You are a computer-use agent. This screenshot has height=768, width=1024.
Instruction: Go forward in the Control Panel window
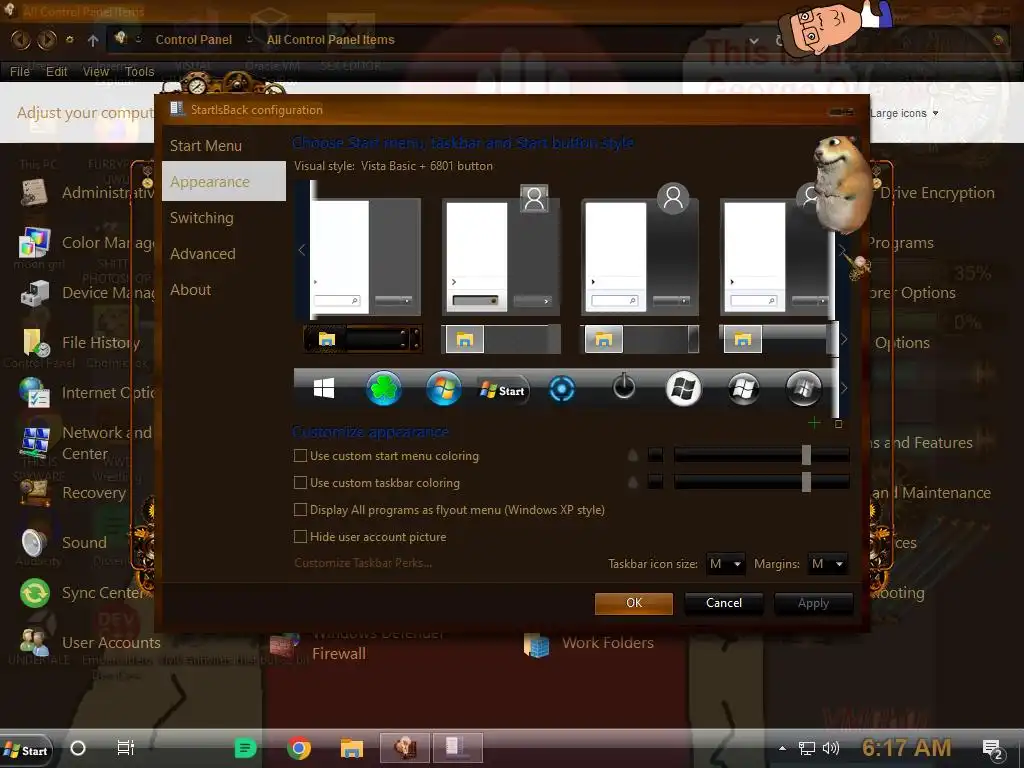pos(46,40)
